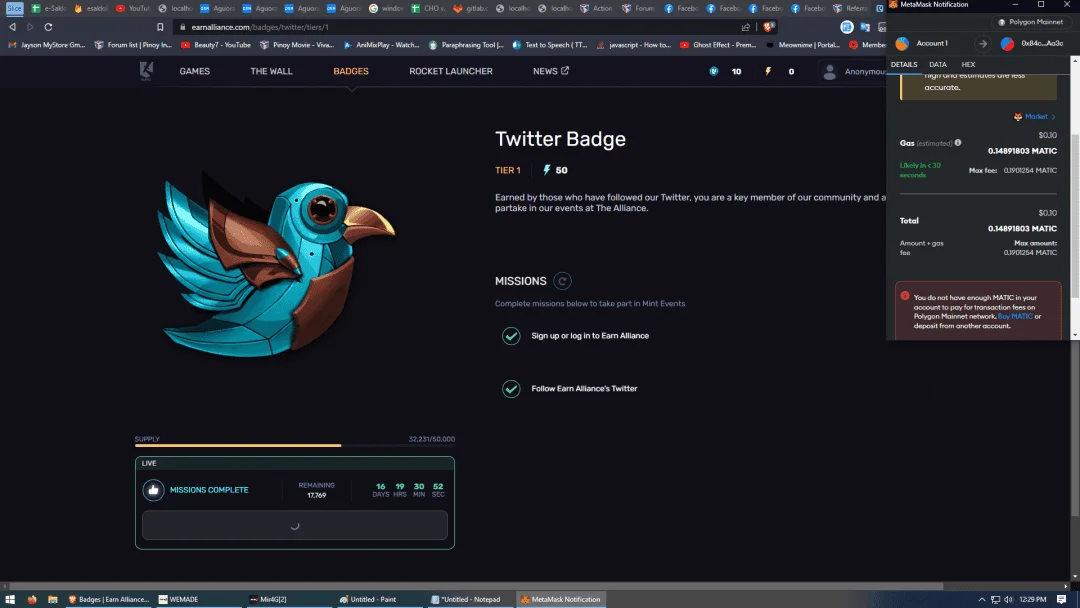Open the Polygon Mainnet network selector
This screenshot has width=1080, height=608.
(x=1030, y=22)
